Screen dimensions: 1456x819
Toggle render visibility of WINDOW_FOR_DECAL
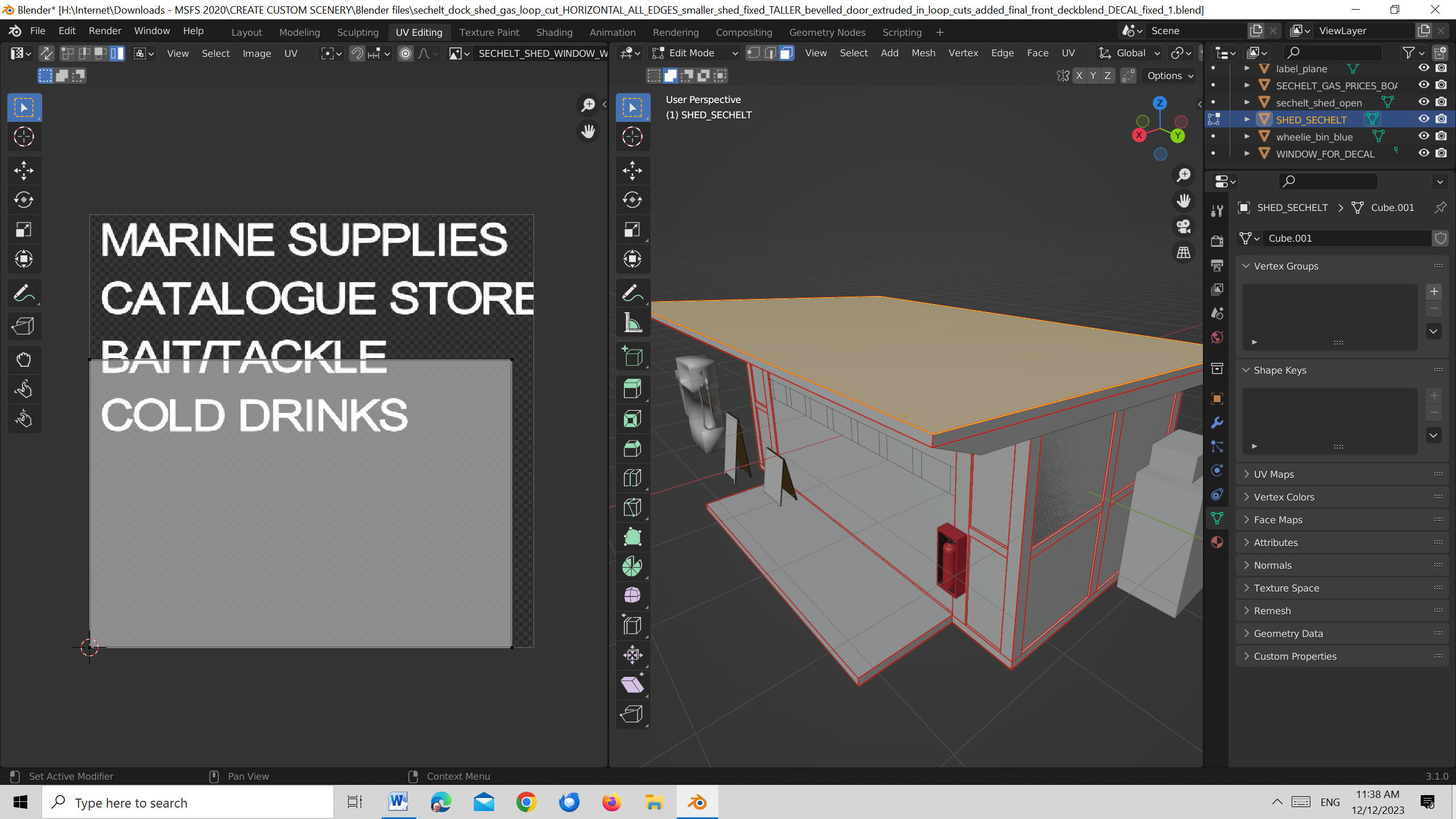click(1441, 153)
